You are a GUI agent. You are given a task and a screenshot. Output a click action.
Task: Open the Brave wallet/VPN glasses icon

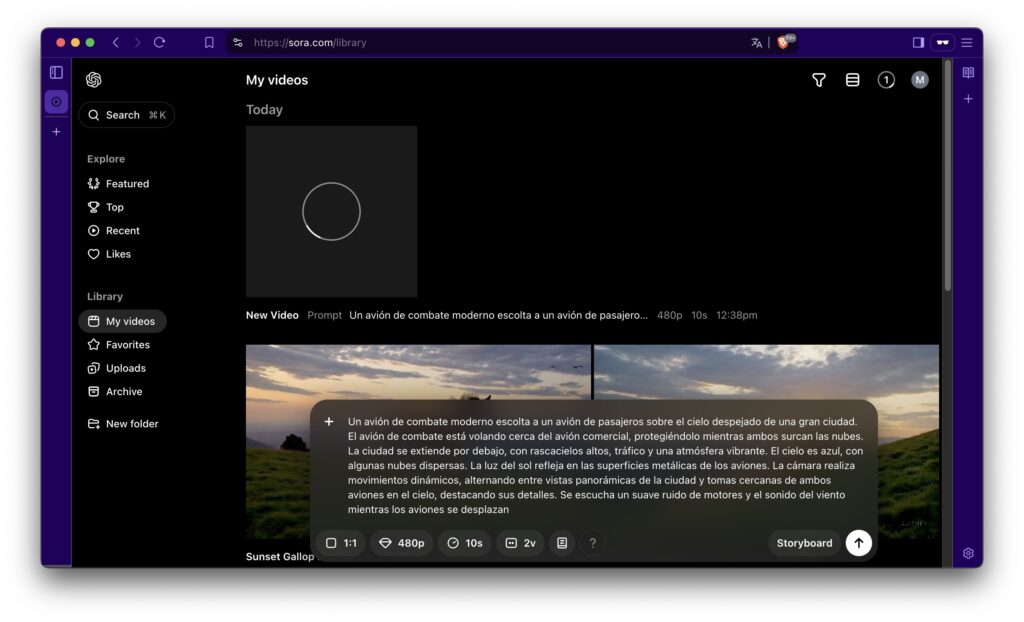942,42
